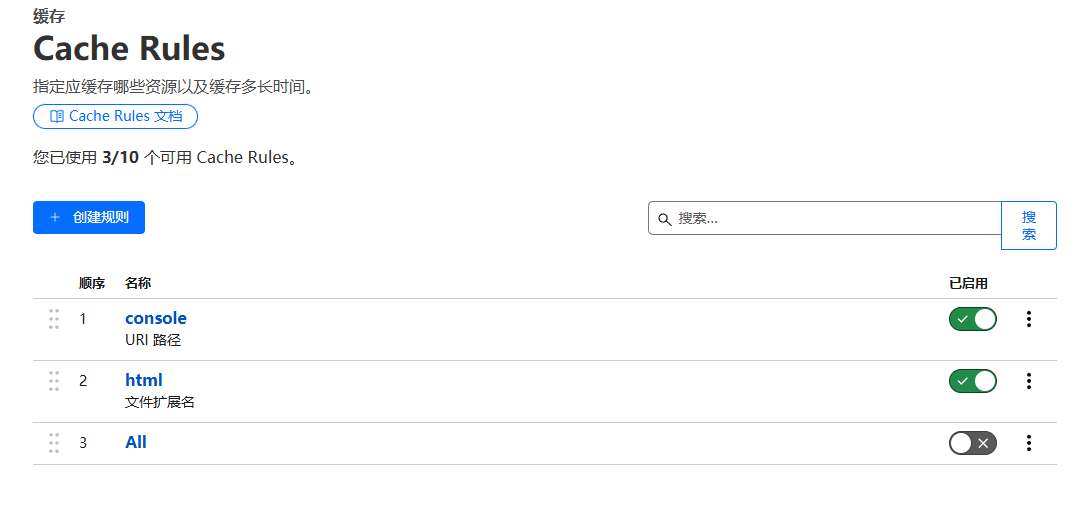
Task: Click the 搜索 button
Action: pyautogui.click(x=1028, y=225)
